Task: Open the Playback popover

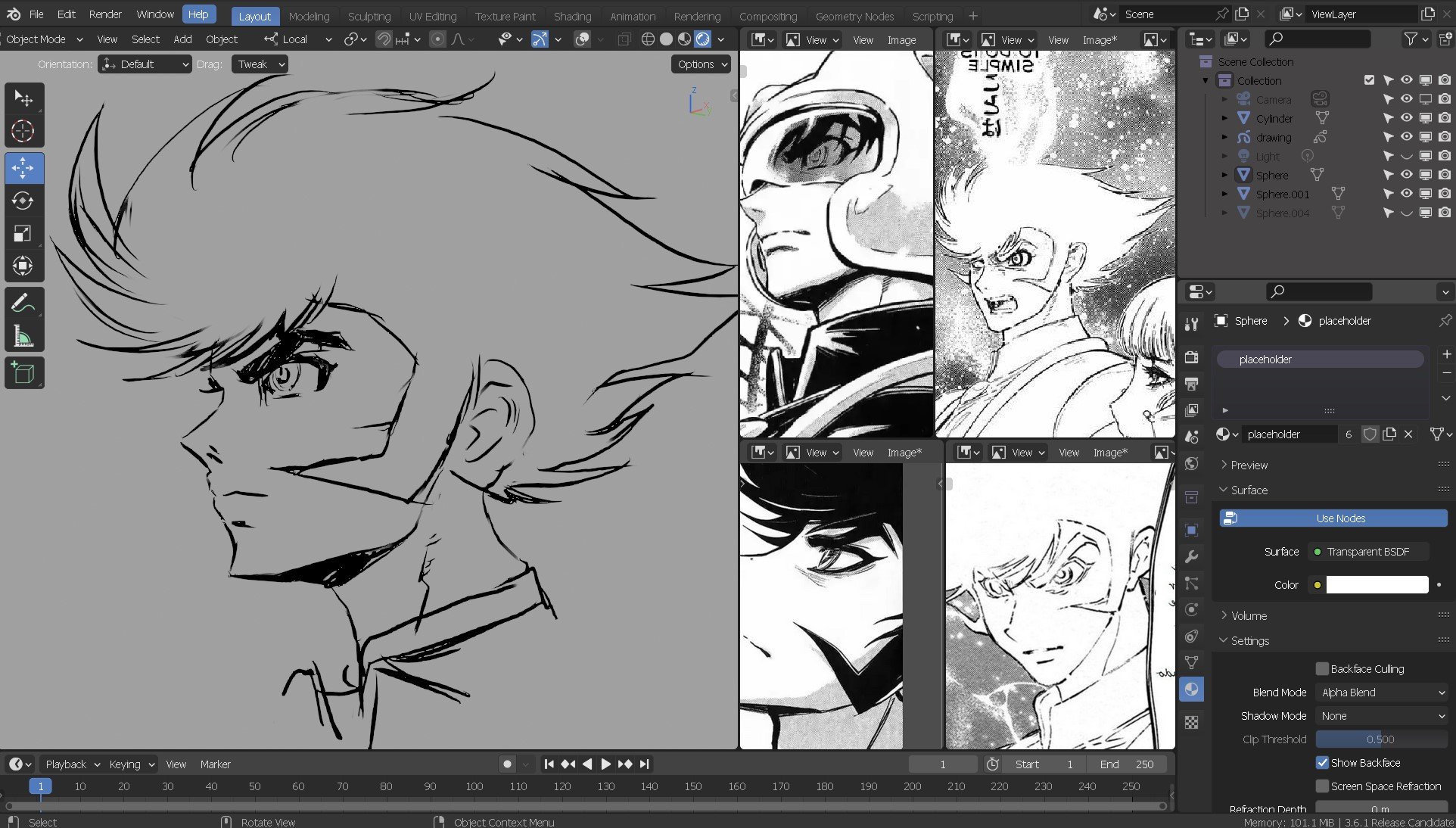Action: point(73,764)
